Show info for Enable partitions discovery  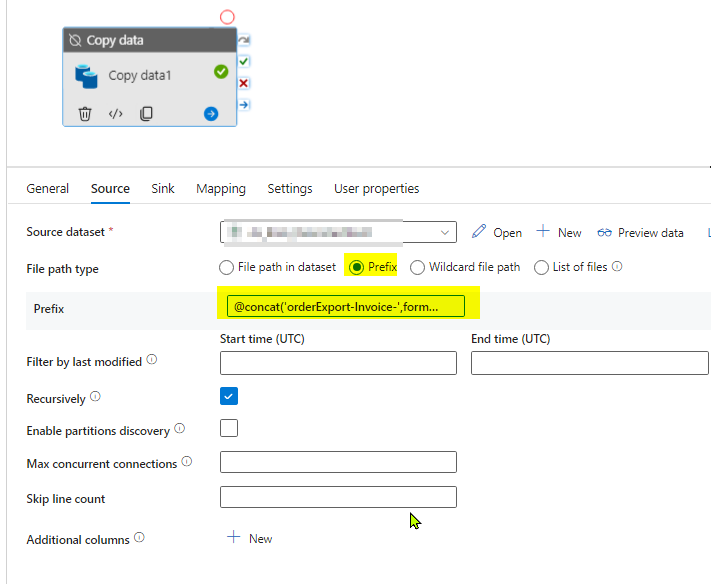(x=180, y=428)
